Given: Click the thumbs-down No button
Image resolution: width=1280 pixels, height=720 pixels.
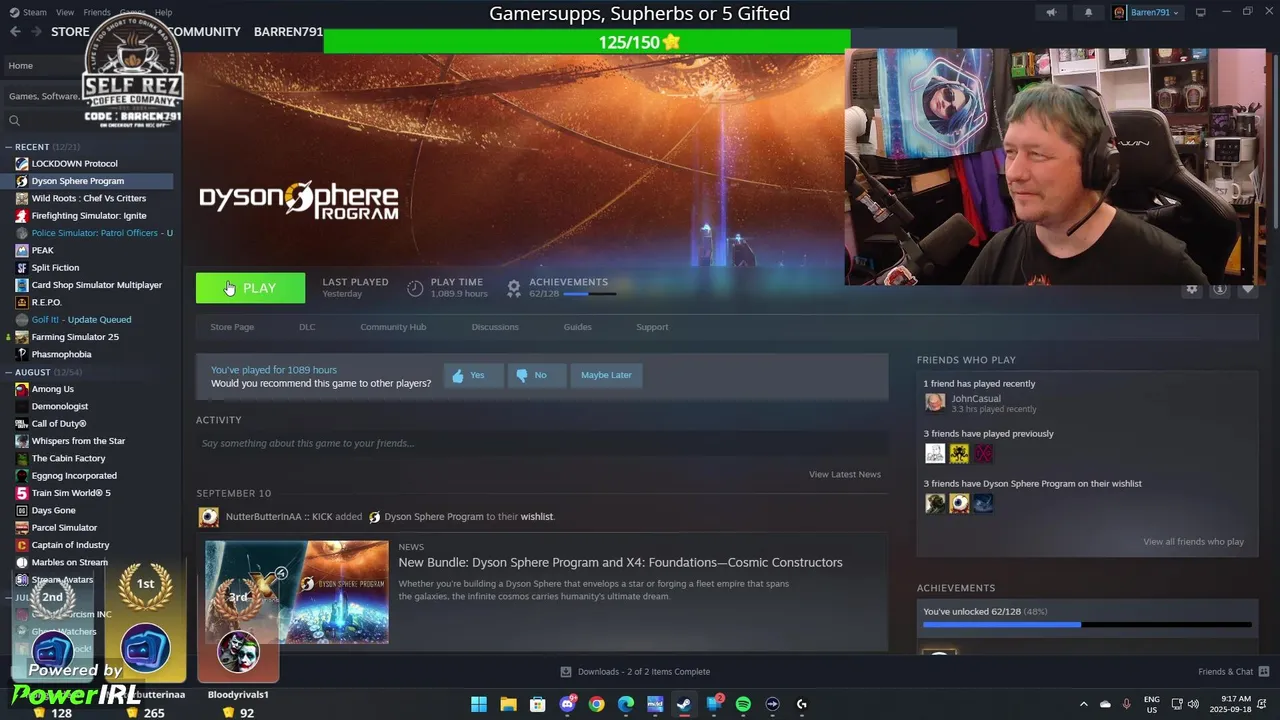Looking at the screenshot, I should pyautogui.click(x=535, y=375).
